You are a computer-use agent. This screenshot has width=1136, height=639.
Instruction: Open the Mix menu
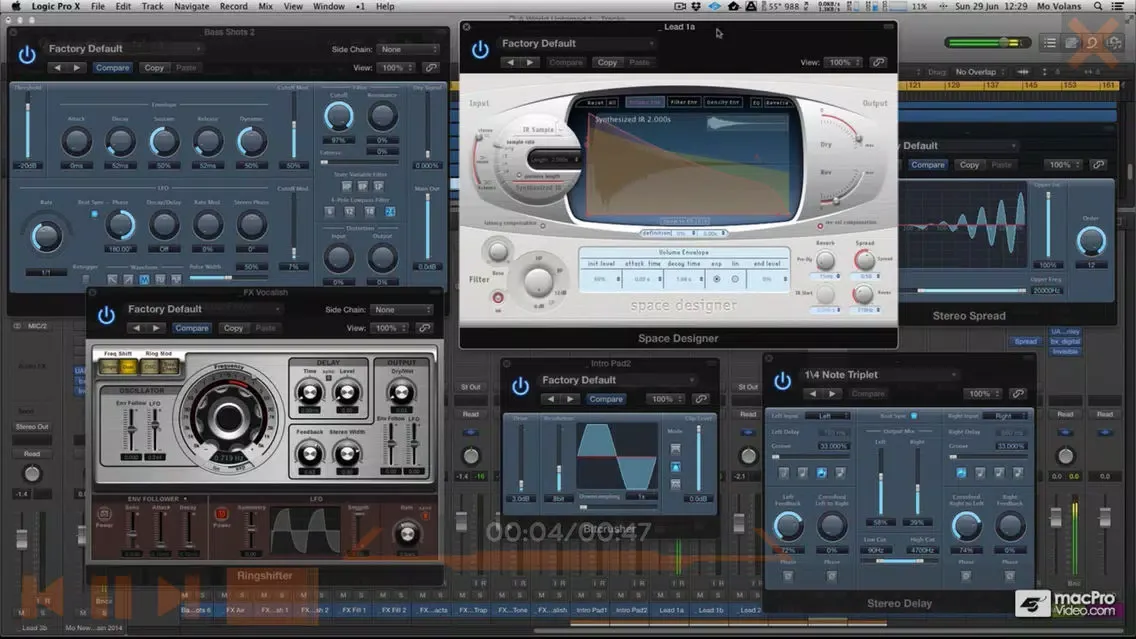point(266,6)
